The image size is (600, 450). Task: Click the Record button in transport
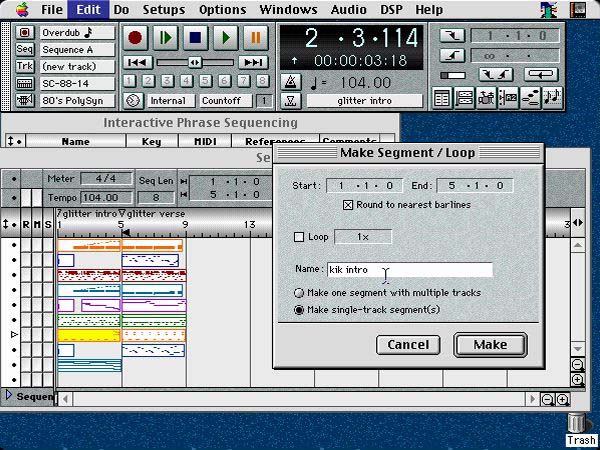coord(135,38)
